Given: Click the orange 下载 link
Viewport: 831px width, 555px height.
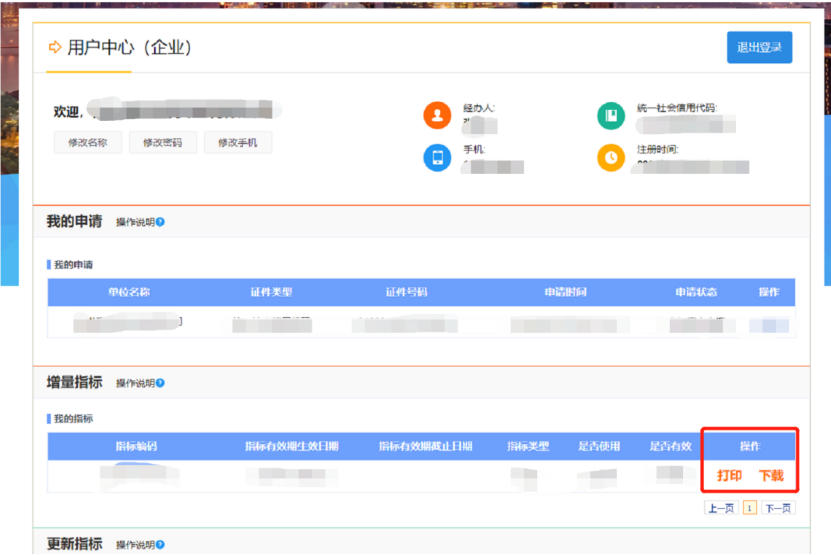Looking at the screenshot, I should click(x=771, y=476).
